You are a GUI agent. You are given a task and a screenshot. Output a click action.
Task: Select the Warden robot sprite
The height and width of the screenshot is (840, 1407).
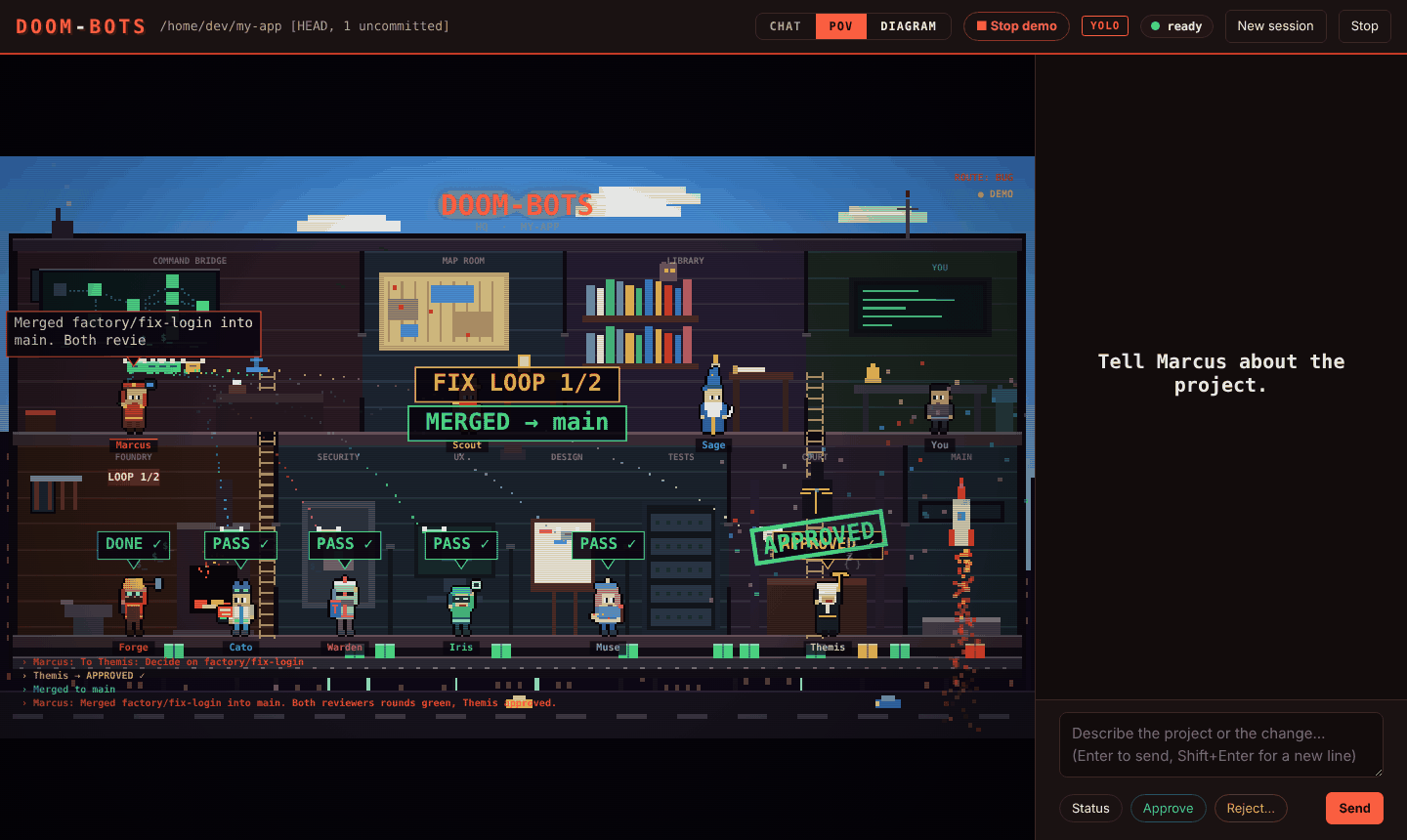pos(344,607)
